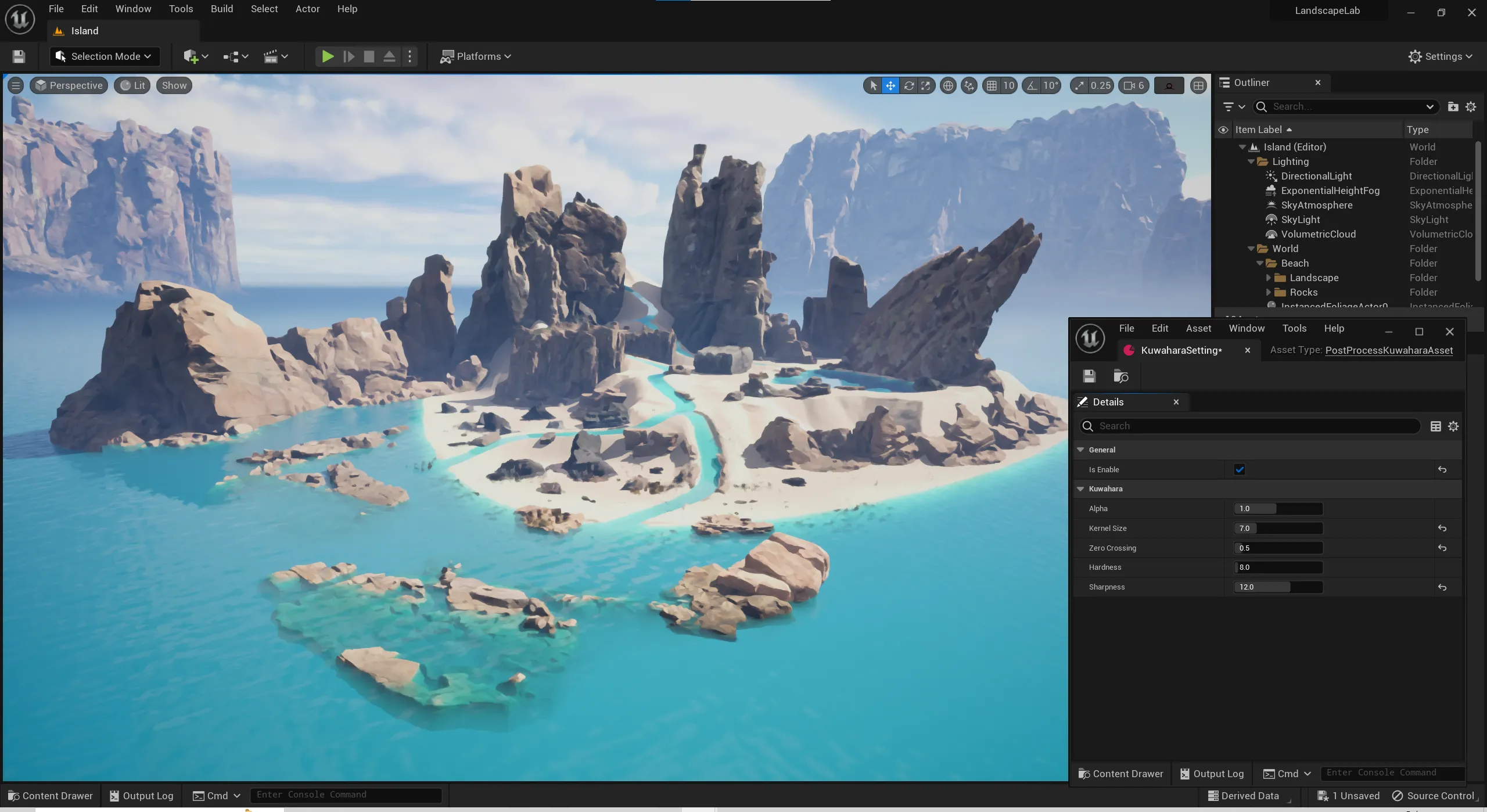This screenshot has height=812, width=1487.
Task: Open main editor Tools menu
Action: (181, 9)
